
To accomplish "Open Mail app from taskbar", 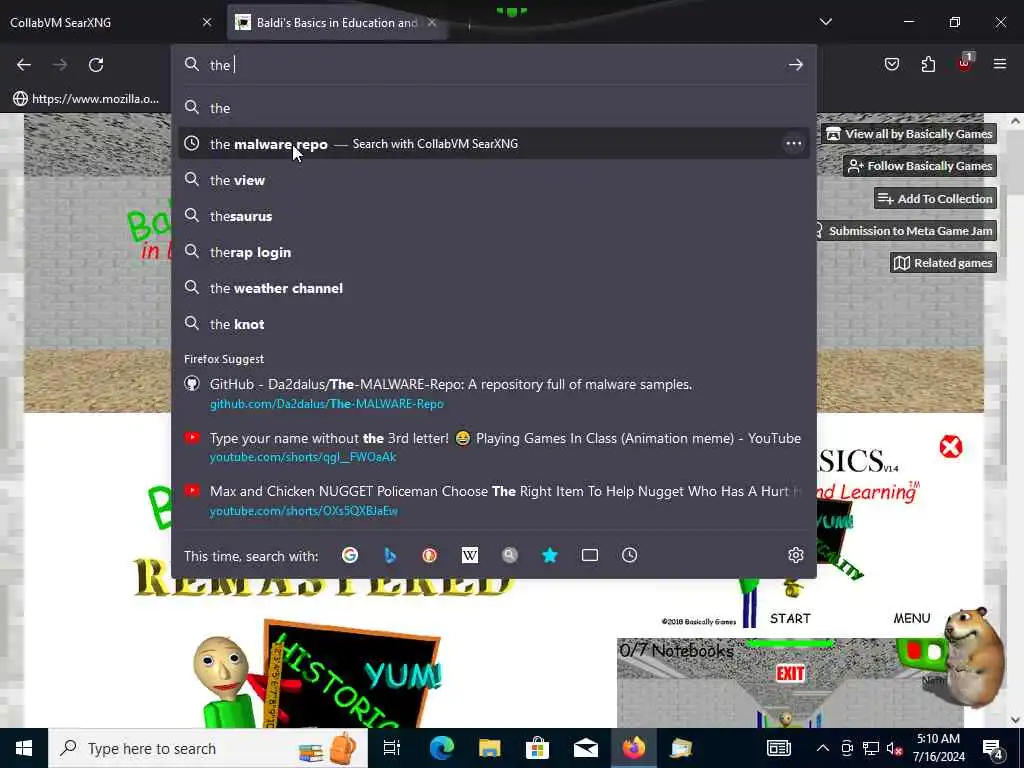I will (x=586, y=748).
